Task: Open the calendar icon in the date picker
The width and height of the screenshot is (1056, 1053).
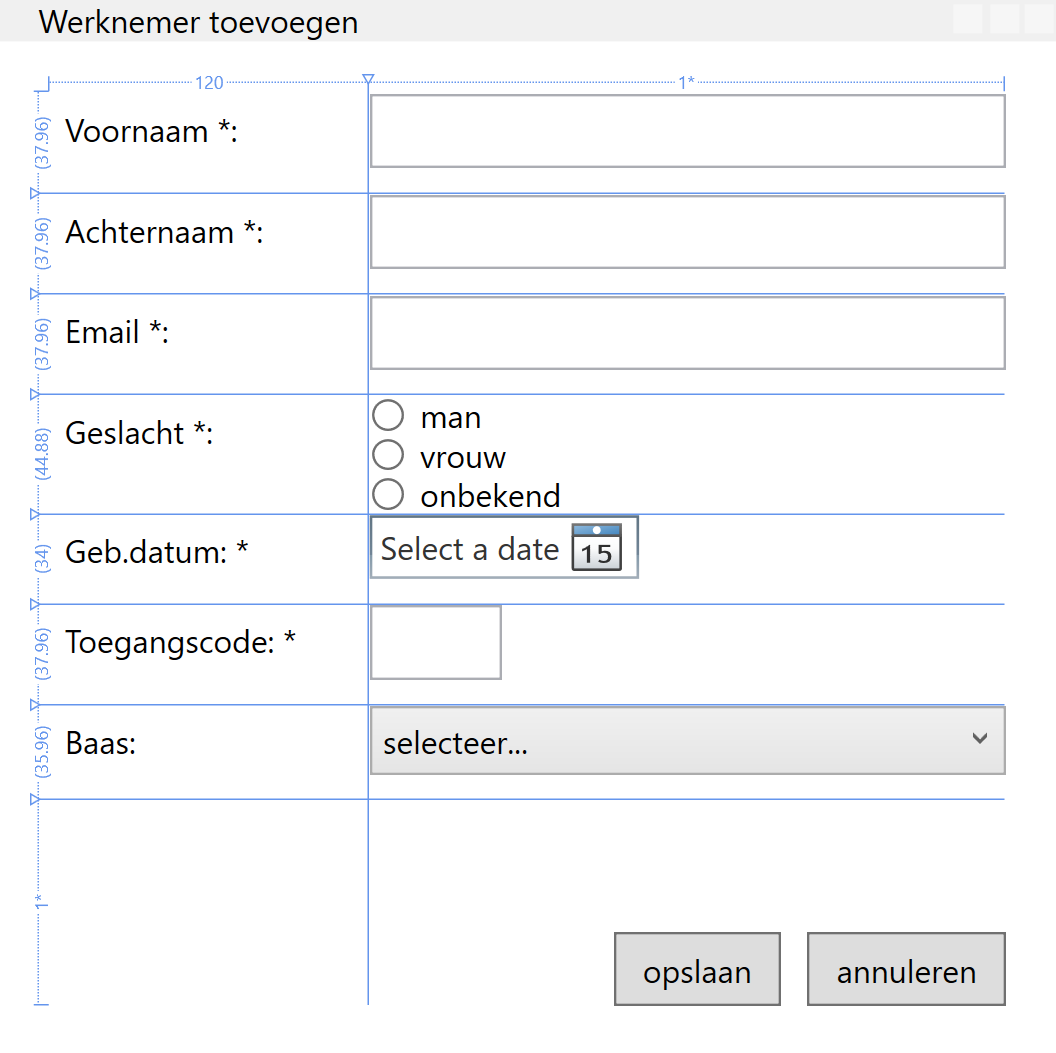Action: point(596,547)
